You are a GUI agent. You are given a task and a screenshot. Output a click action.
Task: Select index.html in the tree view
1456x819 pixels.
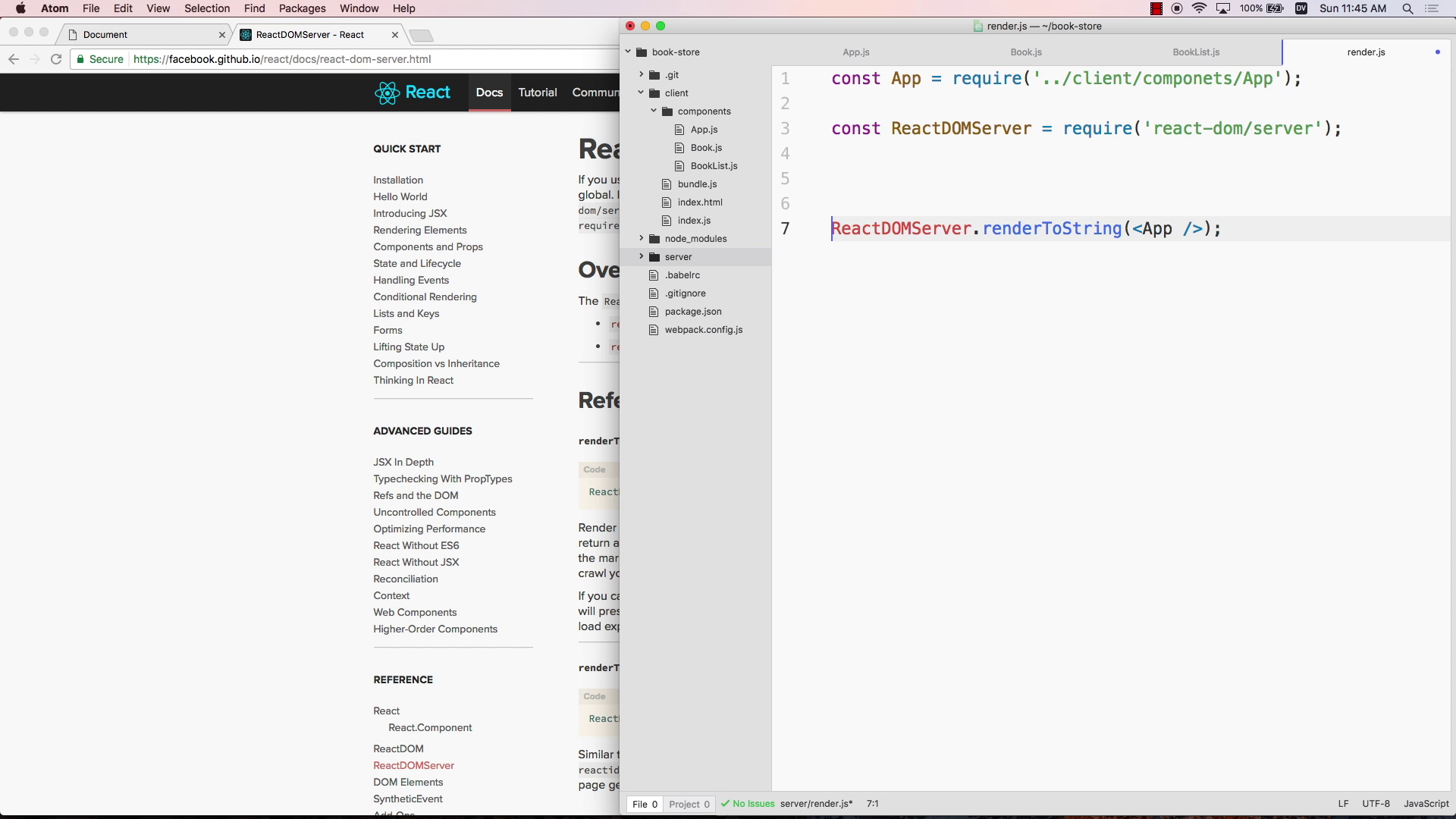pos(700,202)
